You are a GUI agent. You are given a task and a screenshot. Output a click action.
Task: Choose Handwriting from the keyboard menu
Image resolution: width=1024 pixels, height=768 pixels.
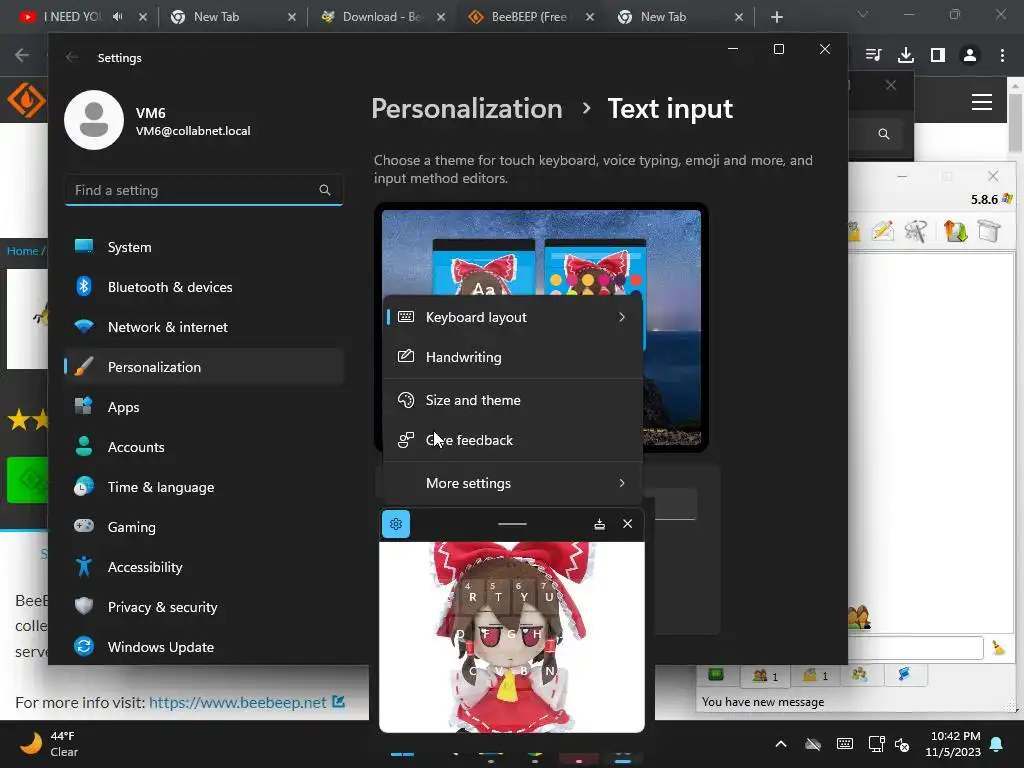coord(513,357)
